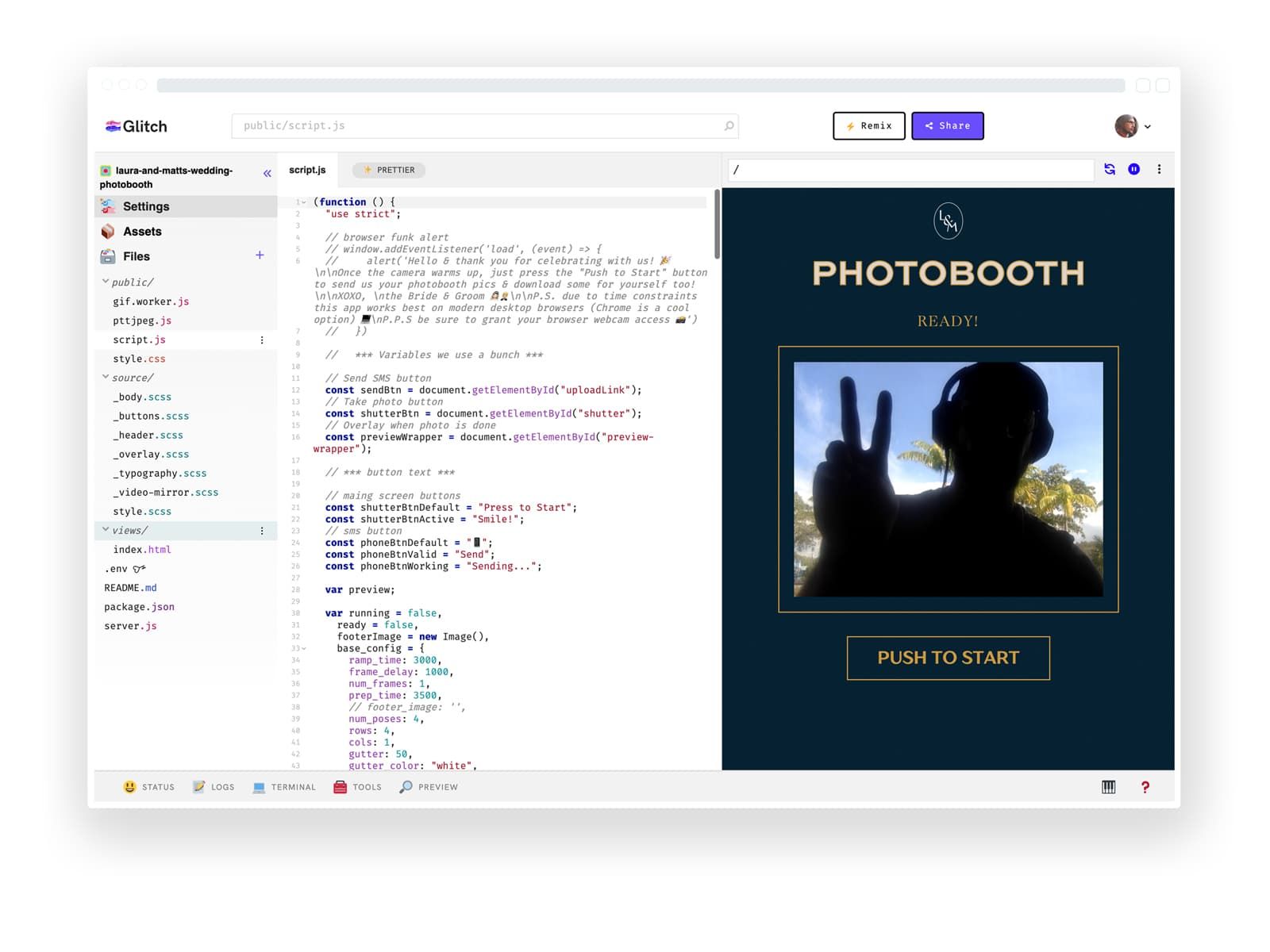1270x952 pixels.
Task: Open pttjpeg.js in the file tree
Action: point(142,321)
